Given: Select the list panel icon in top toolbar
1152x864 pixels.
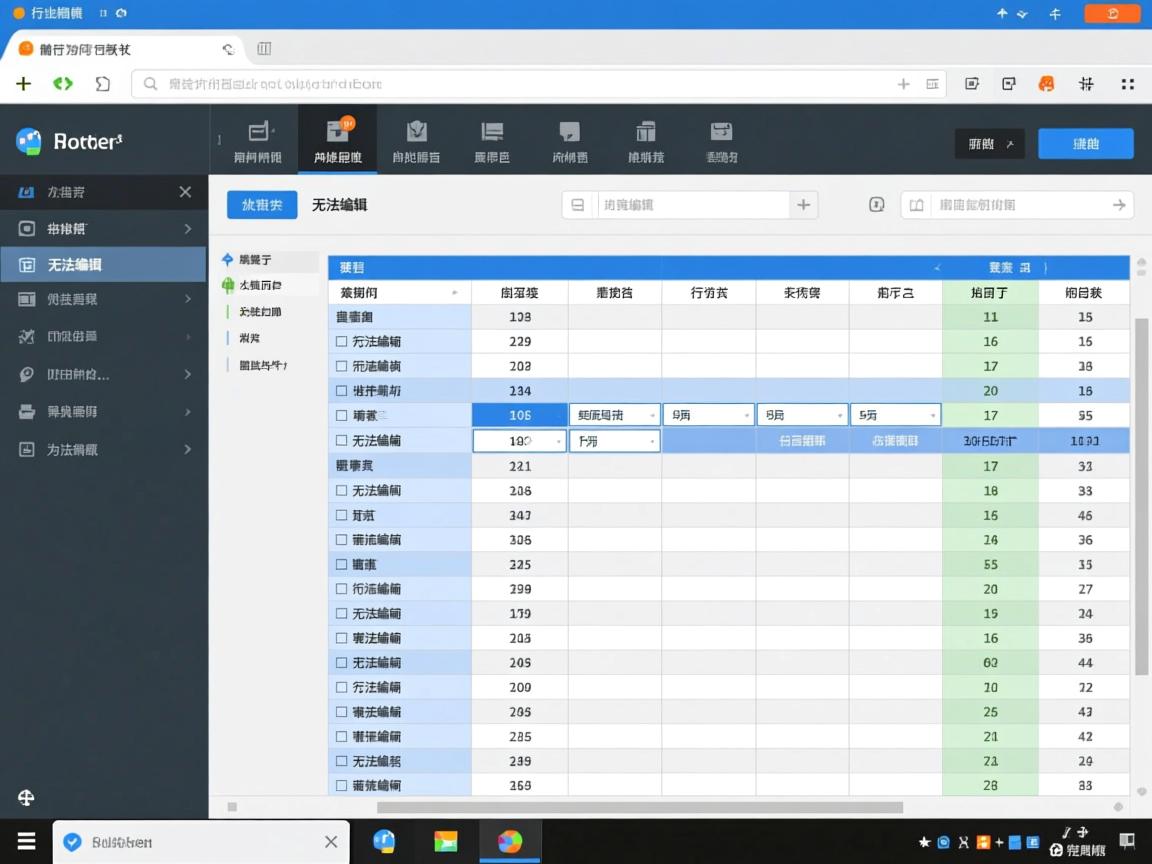Looking at the screenshot, I should pyautogui.click(x=491, y=138).
